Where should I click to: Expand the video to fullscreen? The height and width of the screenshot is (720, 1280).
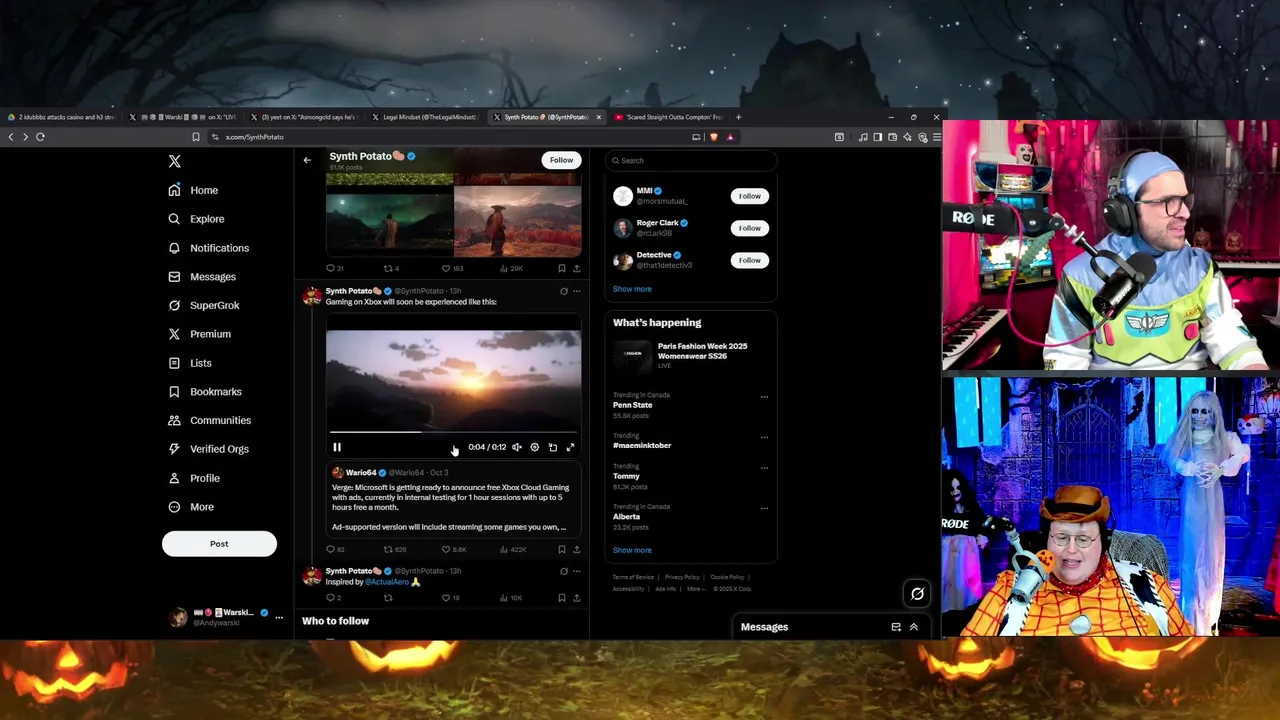tap(571, 447)
